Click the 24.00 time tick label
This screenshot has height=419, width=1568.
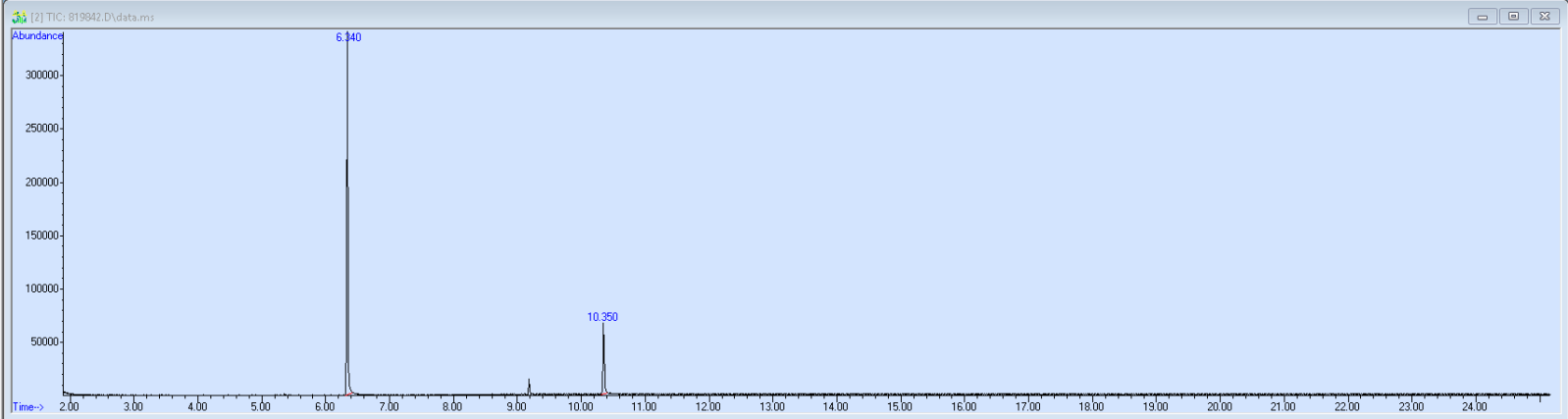1475,406
